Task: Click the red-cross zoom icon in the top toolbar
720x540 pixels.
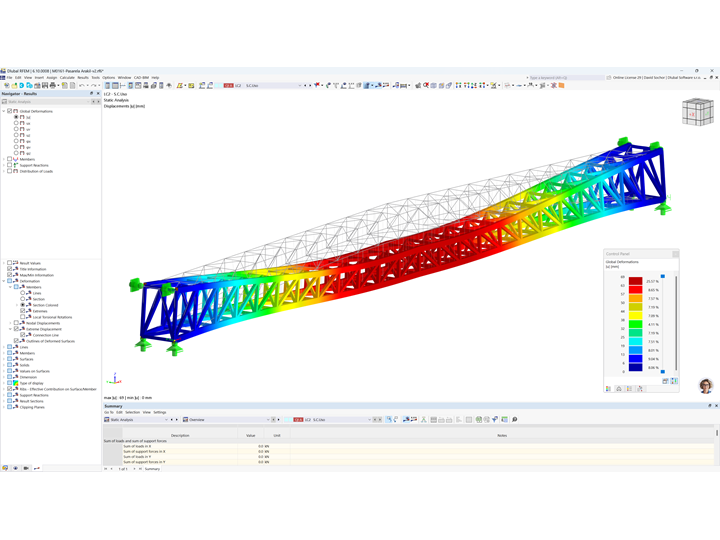Action: (x=426, y=85)
